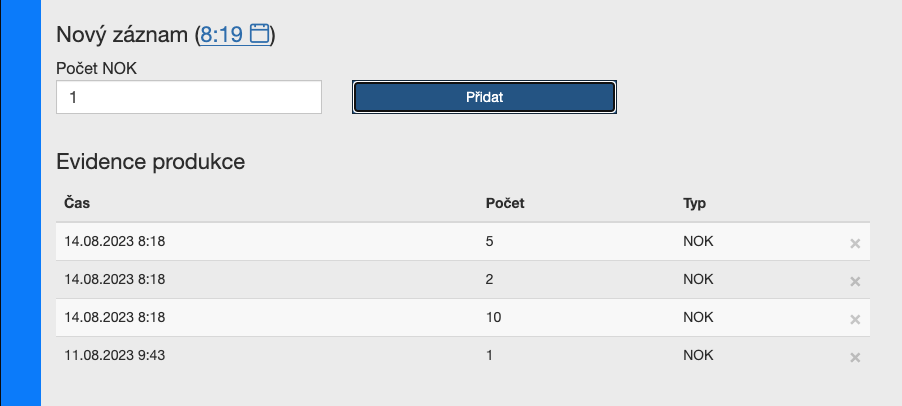This screenshot has height=406, width=902.
Task: Click the Nový záznam heading text
Action: click(122, 35)
